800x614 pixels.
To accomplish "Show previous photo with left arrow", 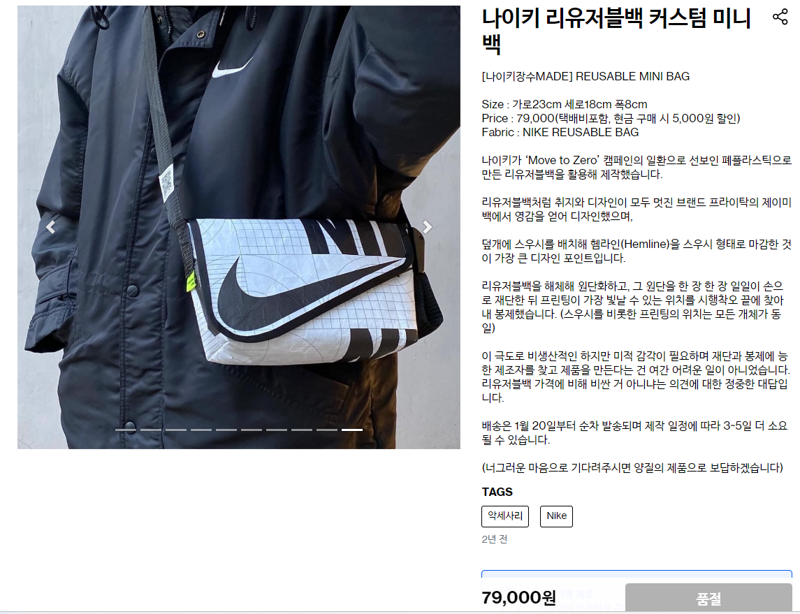I will click(x=51, y=227).
